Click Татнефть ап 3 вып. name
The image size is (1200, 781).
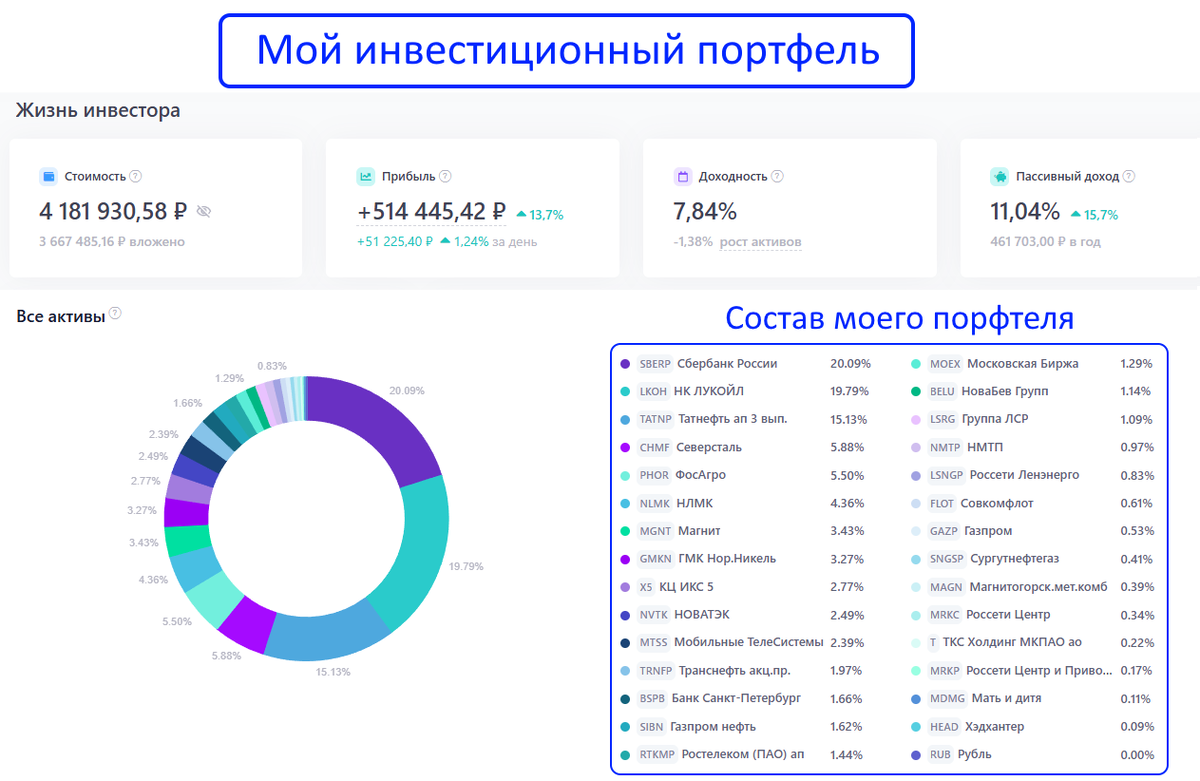(733, 420)
